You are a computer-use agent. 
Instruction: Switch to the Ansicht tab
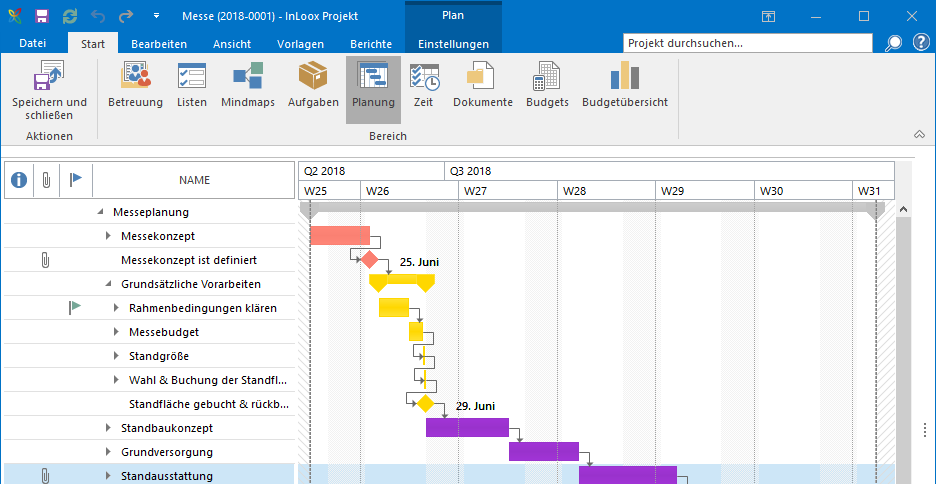(x=232, y=44)
